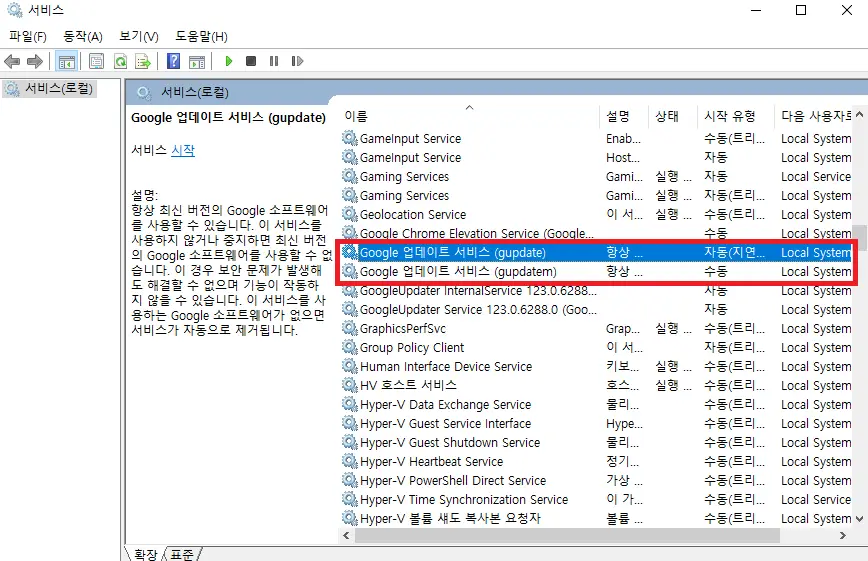Click the gear icon beside Google 업데이트 서비스 (gupdatem)
Viewport: 868px width, 561px height.
349,271
